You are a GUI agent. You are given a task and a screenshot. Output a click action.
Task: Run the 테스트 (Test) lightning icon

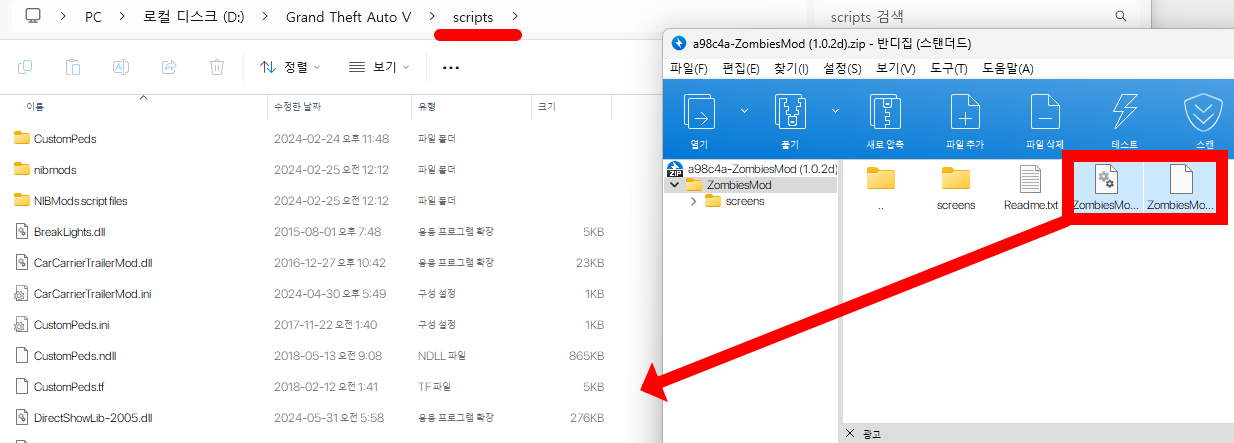pos(1123,112)
